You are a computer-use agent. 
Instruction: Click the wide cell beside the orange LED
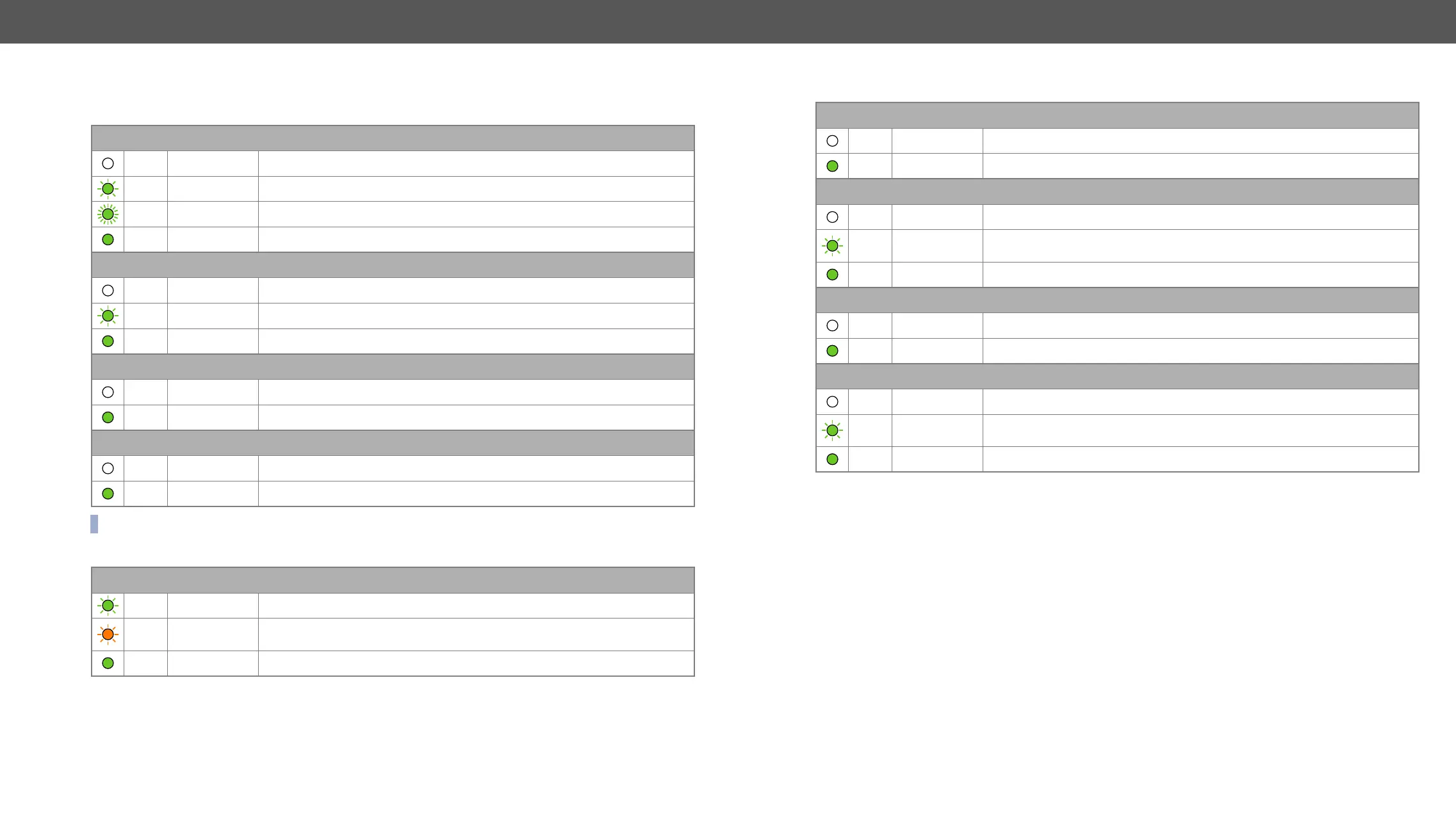click(x=476, y=635)
